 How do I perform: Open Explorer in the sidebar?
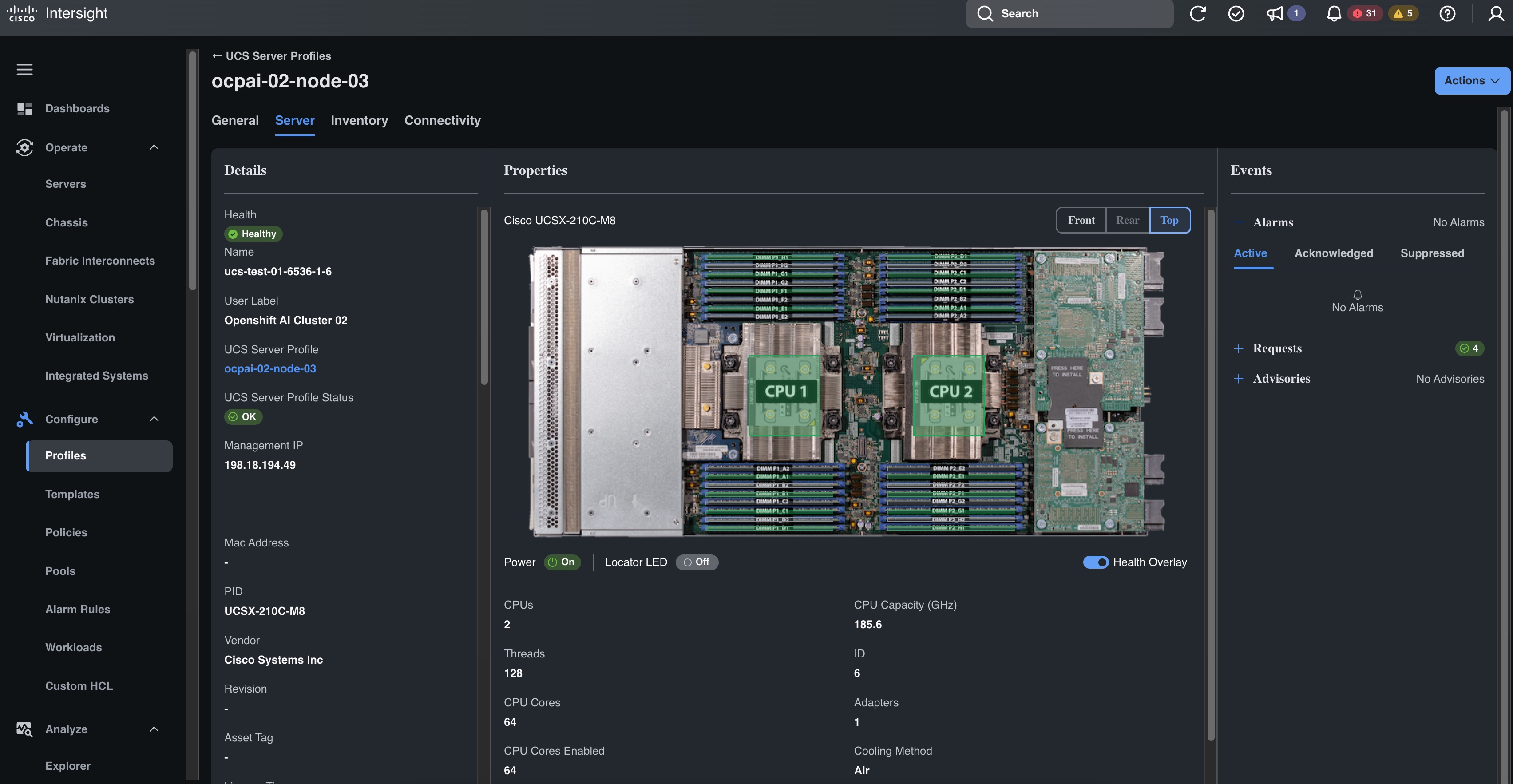click(67, 766)
